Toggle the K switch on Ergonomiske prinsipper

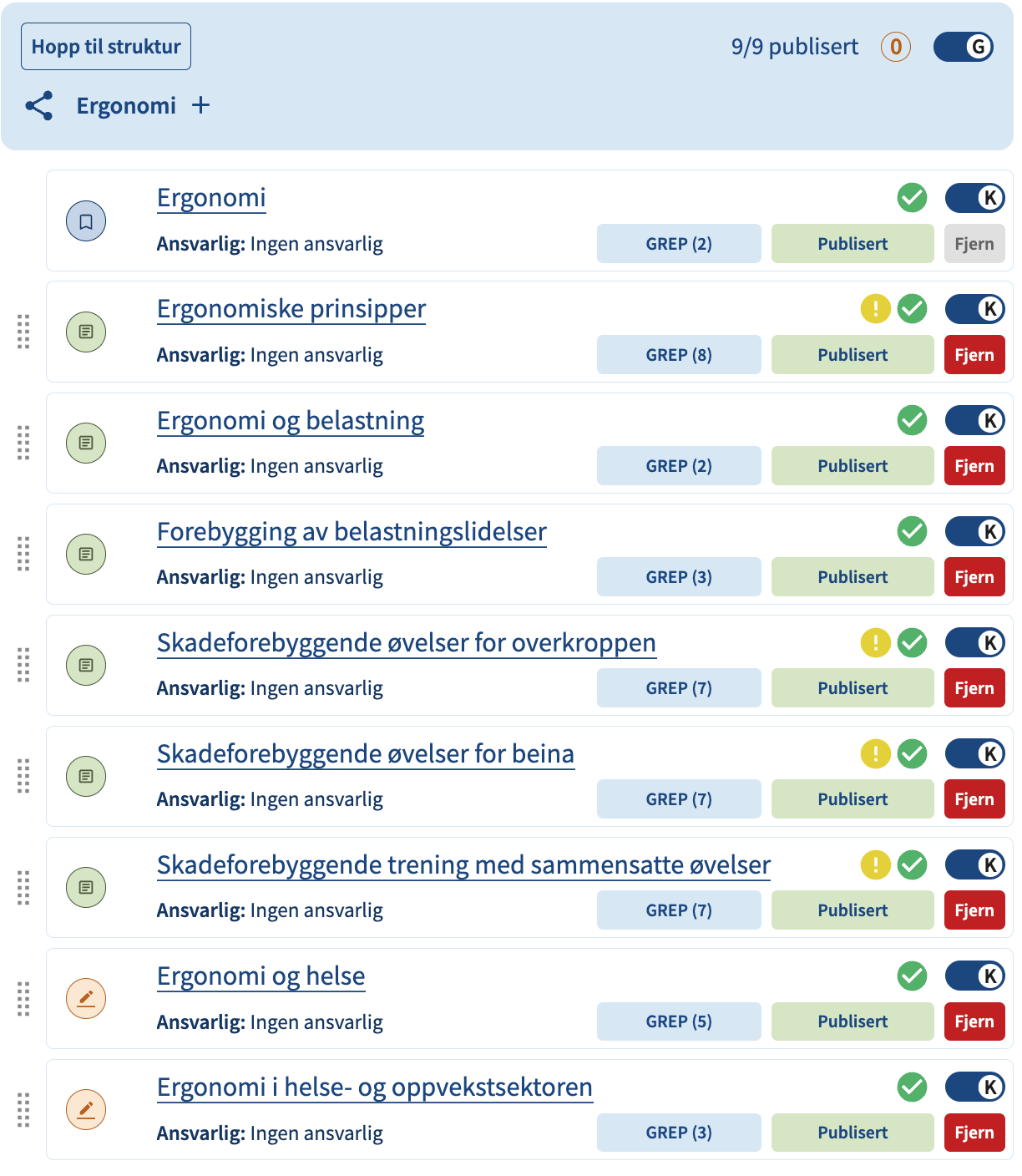[x=974, y=309]
